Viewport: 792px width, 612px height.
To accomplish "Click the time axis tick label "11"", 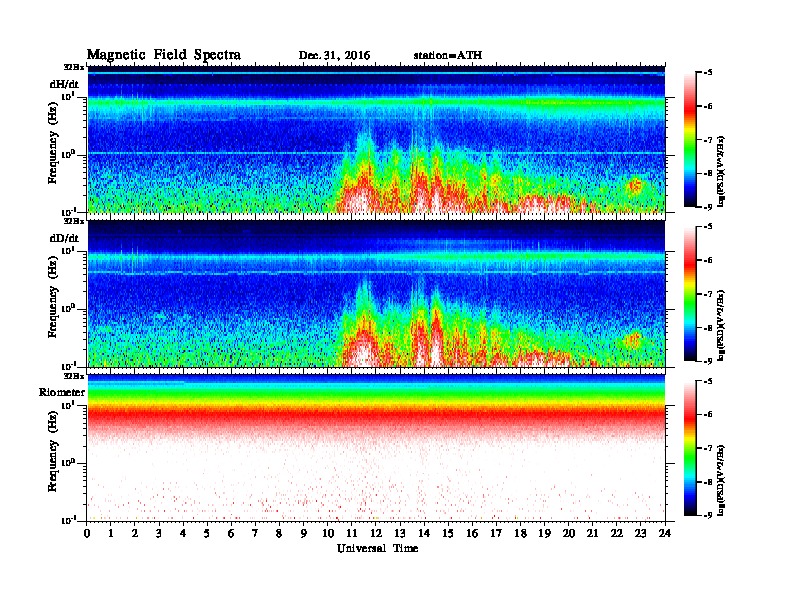I will pyautogui.click(x=352, y=533).
